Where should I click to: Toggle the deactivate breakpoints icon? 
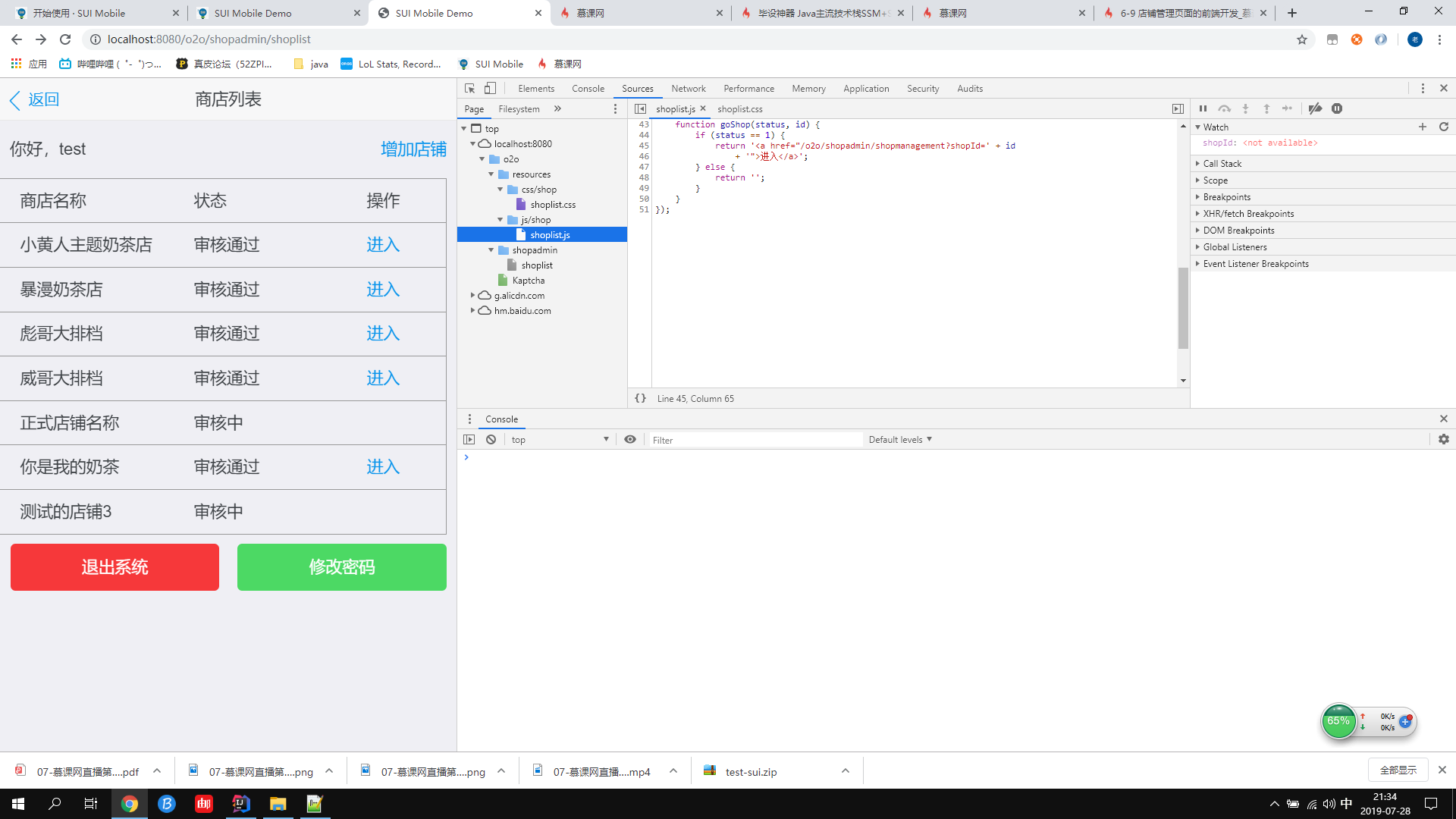[x=1316, y=108]
